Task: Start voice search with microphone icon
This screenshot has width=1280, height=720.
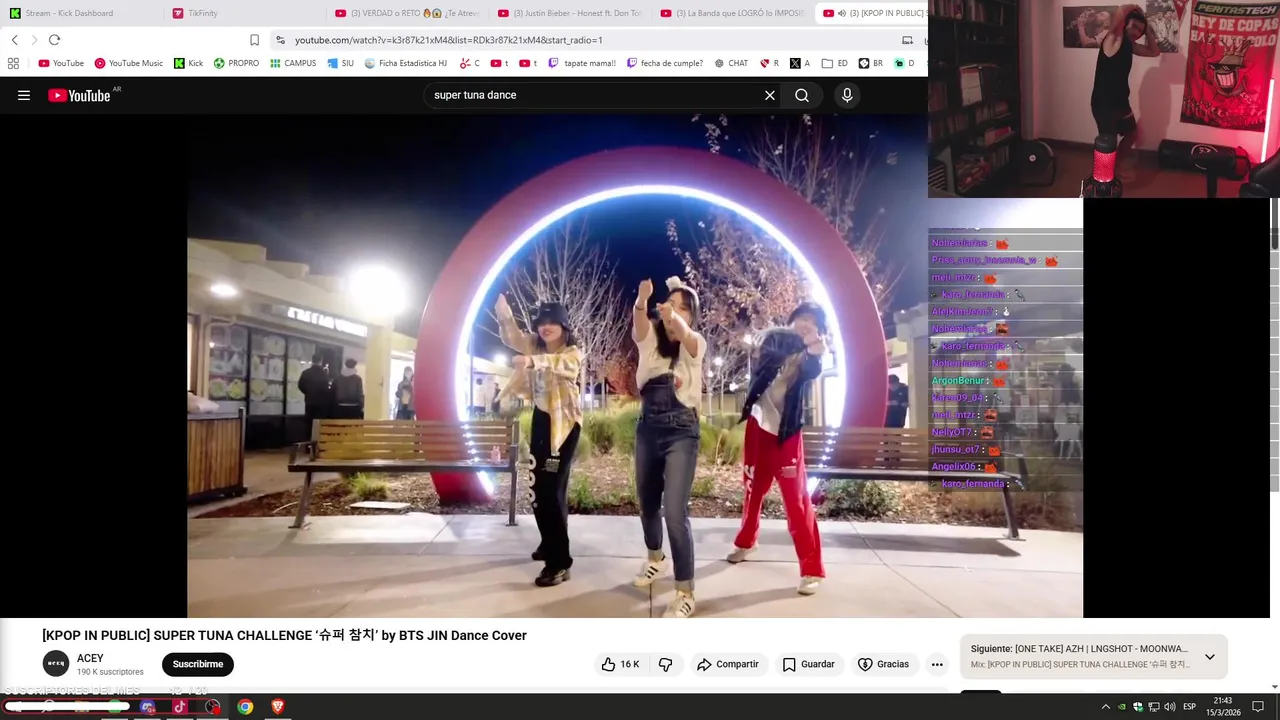Action: pyautogui.click(x=847, y=95)
